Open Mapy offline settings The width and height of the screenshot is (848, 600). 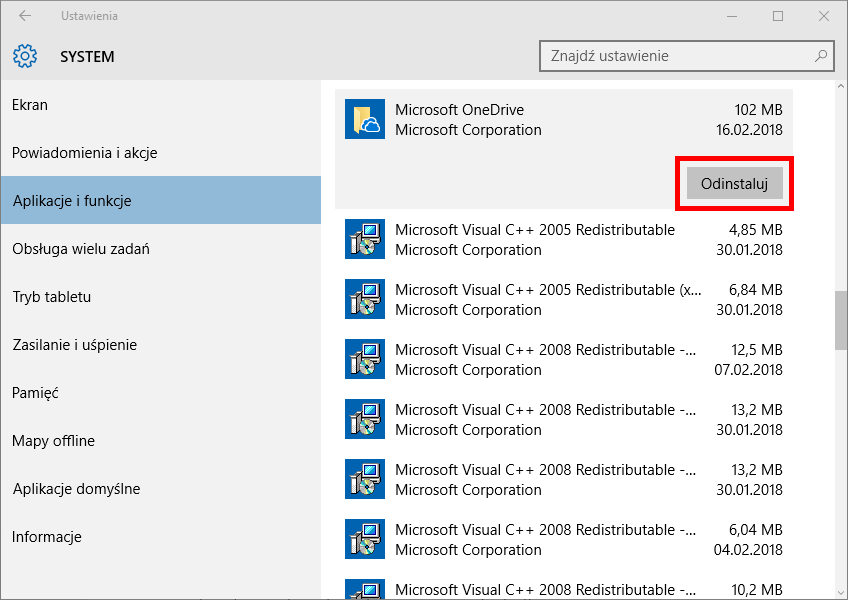pyautogui.click(x=161, y=441)
